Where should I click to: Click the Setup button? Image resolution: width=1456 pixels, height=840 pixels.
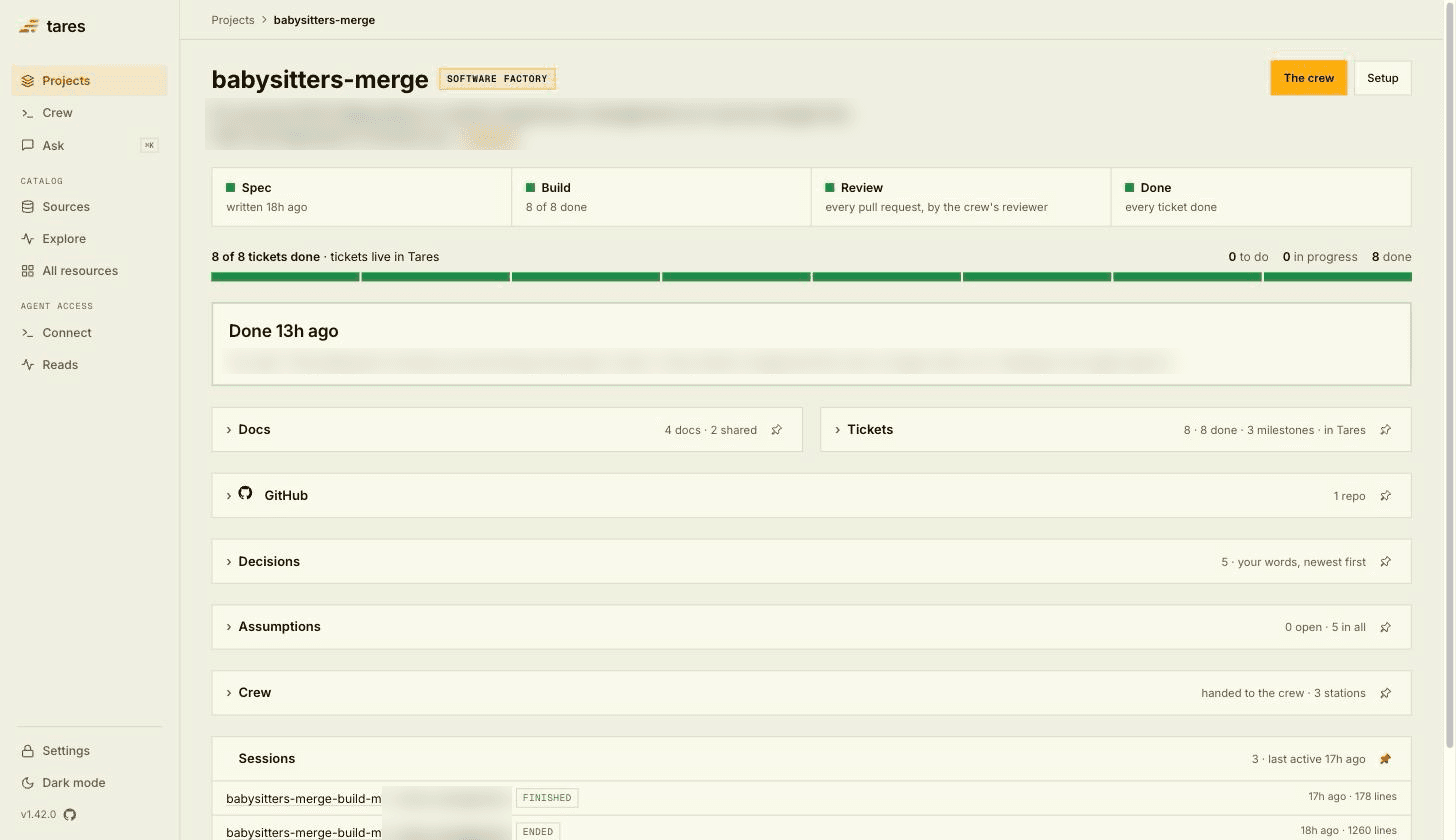click(1382, 78)
